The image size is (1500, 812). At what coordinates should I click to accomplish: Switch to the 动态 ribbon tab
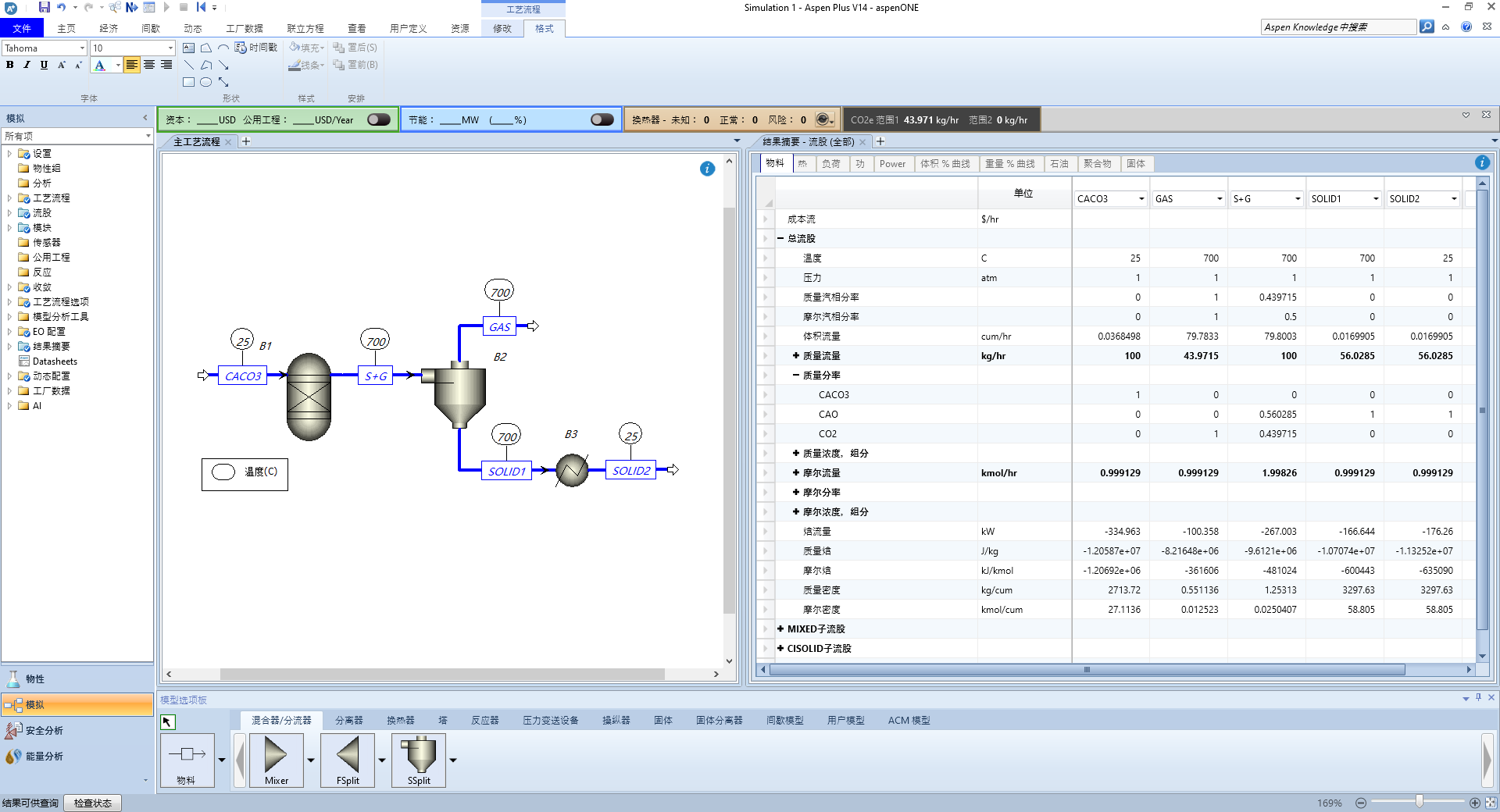pos(193,28)
